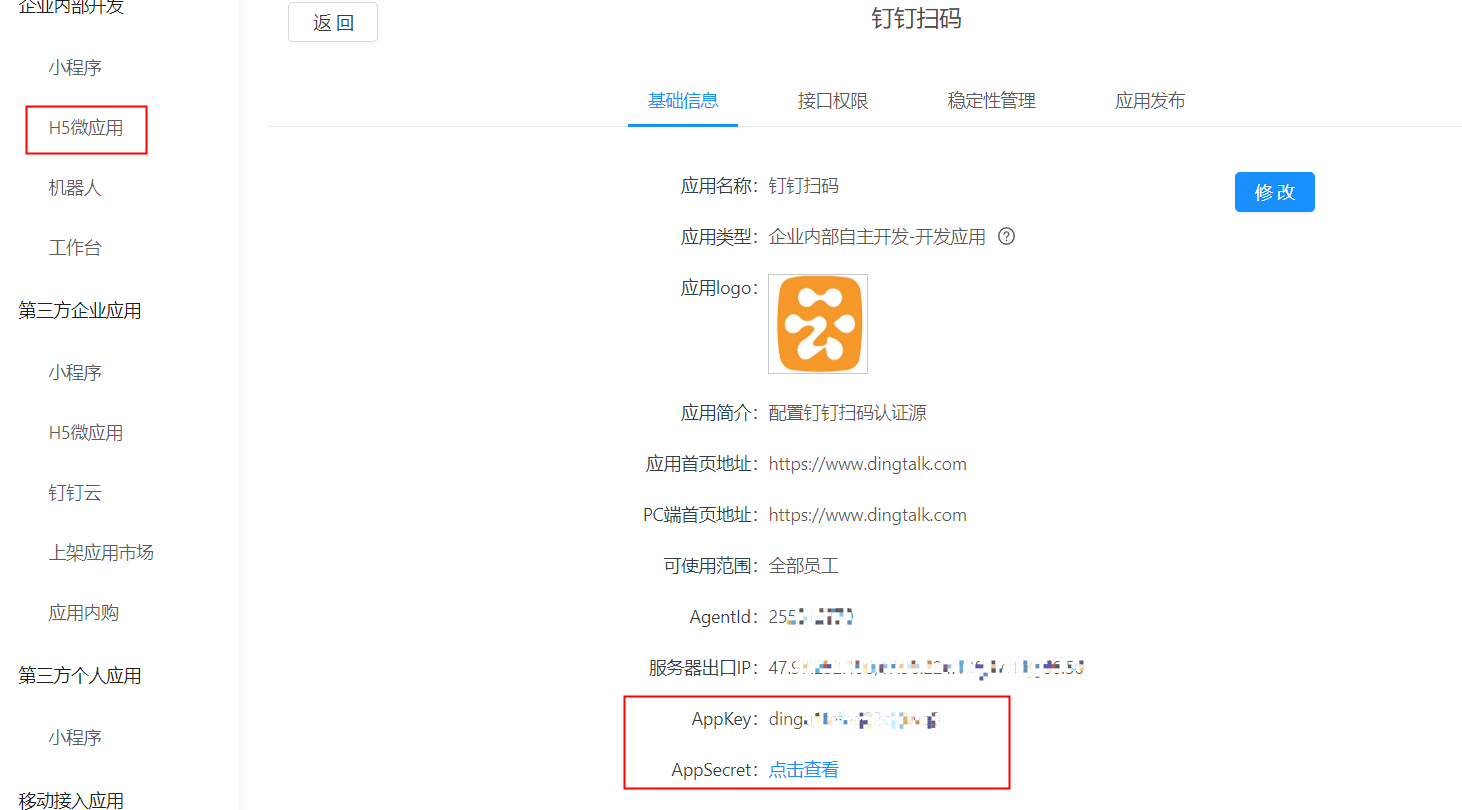Click the 应用首页地址 URL value
Screen dimensions: 1462x810
coord(868,464)
